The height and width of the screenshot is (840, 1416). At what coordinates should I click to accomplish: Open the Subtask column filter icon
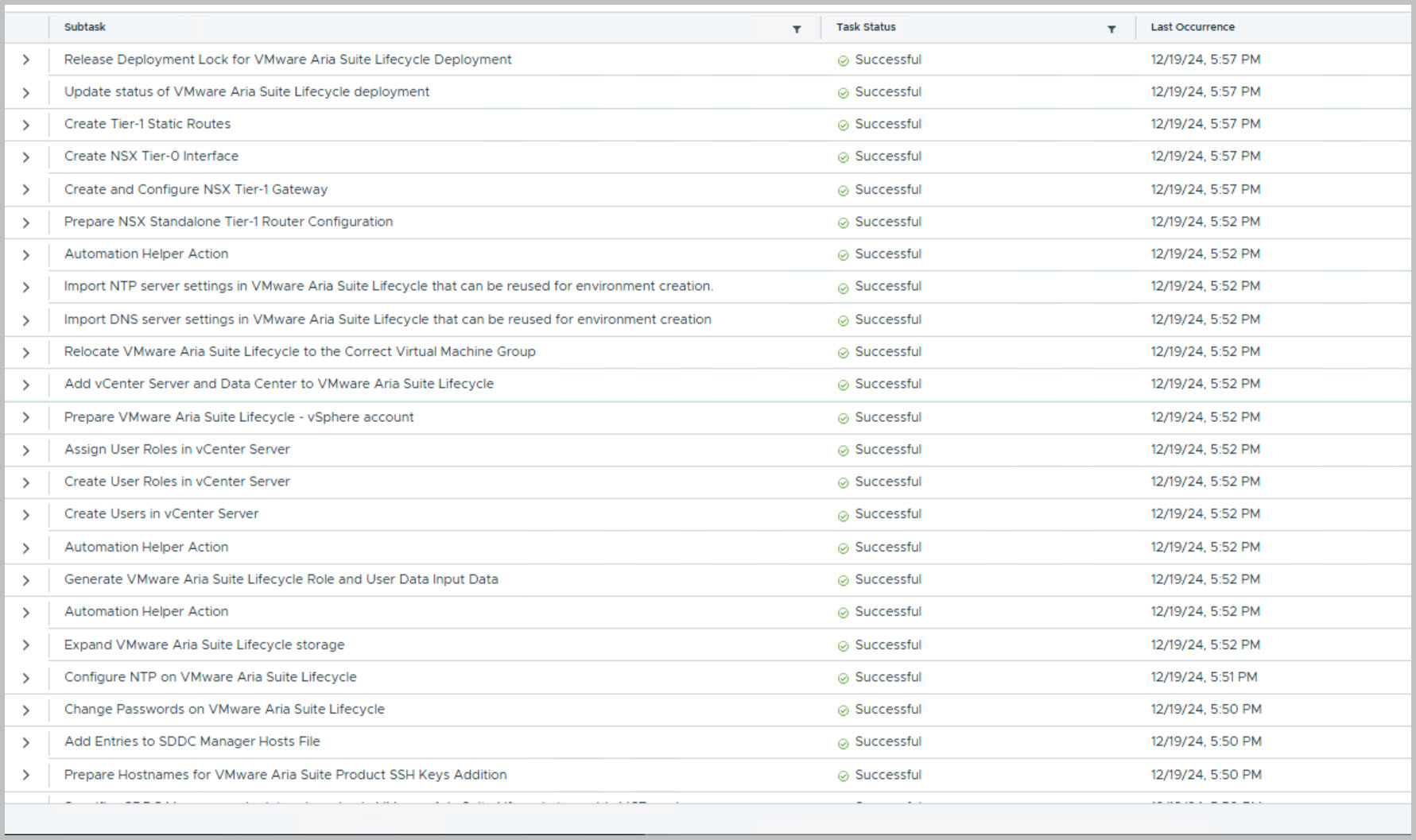(797, 29)
